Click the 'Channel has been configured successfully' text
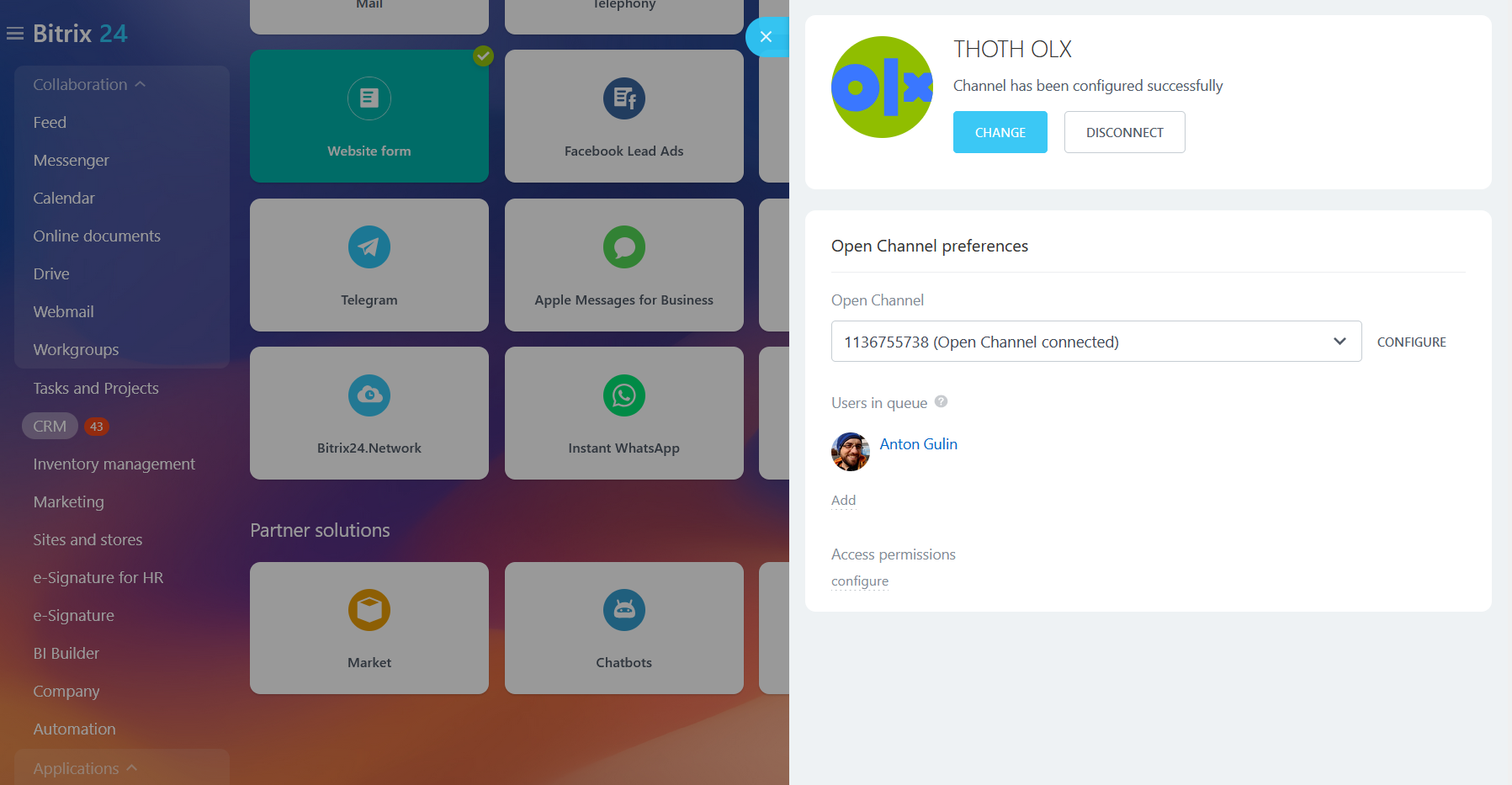1512x785 pixels. tap(1088, 86)
